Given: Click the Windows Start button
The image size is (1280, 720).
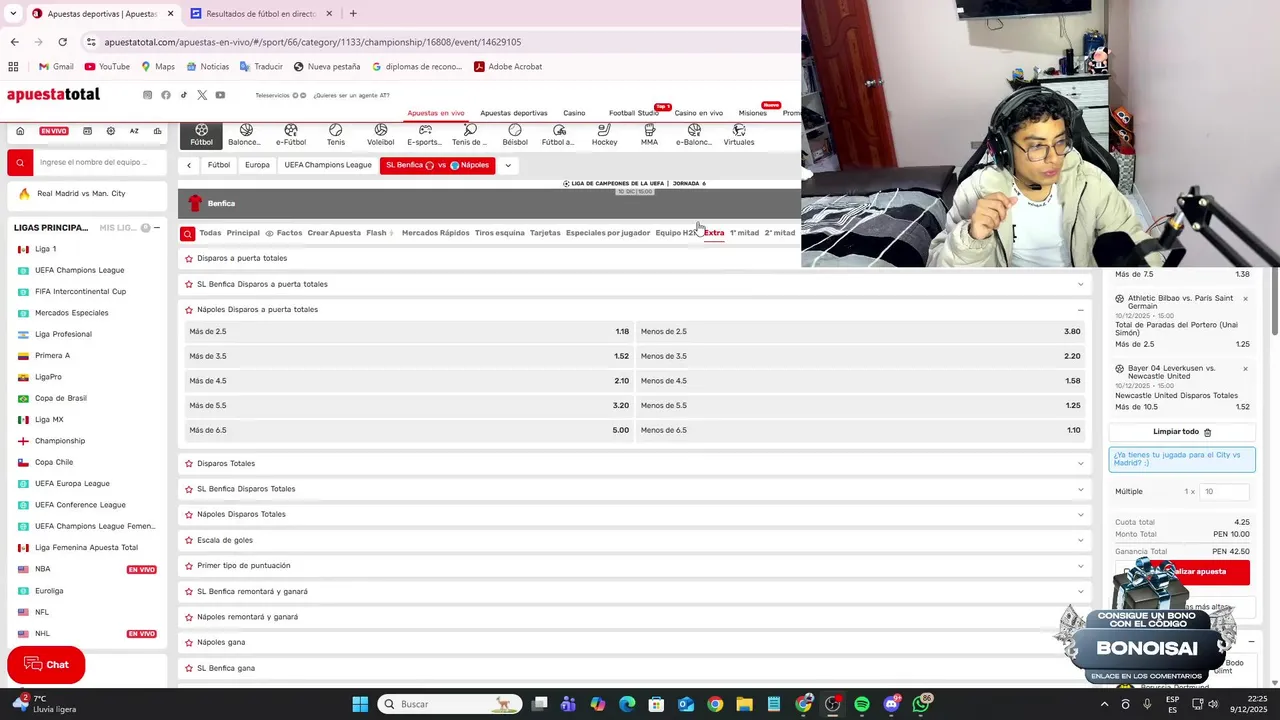Looking at the screenshot, I should [360, 704].
